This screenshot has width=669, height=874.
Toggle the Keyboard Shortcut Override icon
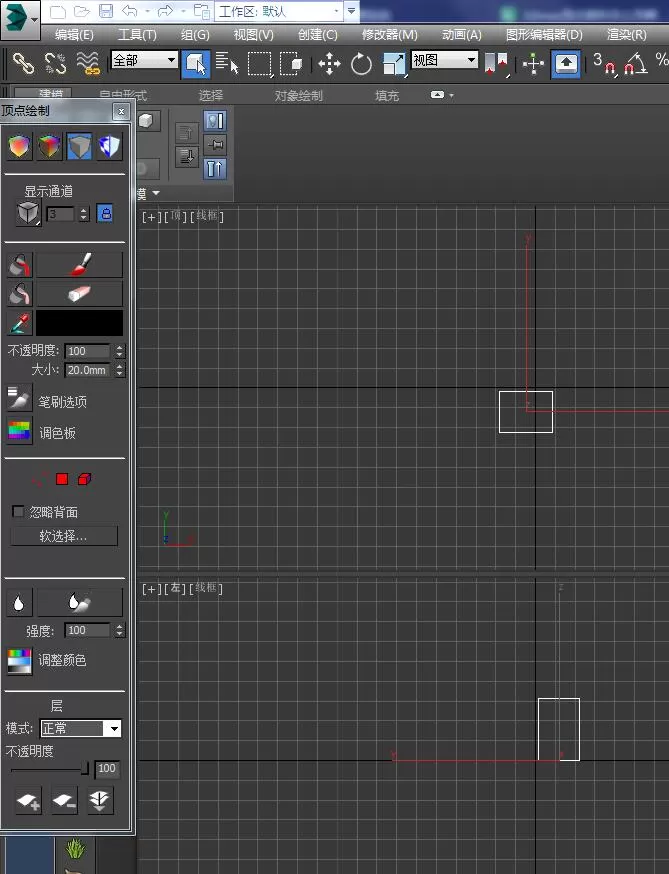(566, 64)
